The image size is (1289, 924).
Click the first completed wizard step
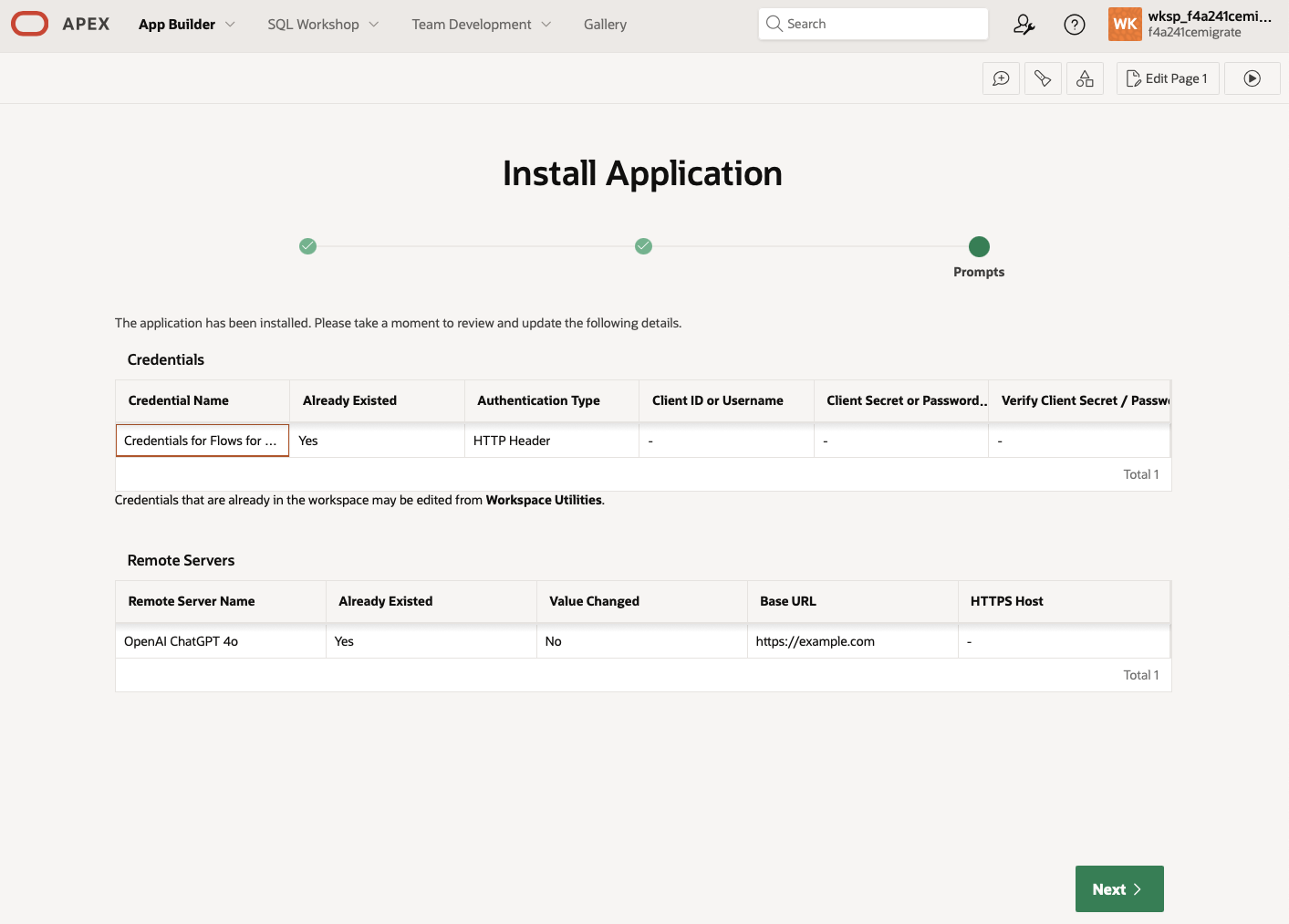click(308, 246)
